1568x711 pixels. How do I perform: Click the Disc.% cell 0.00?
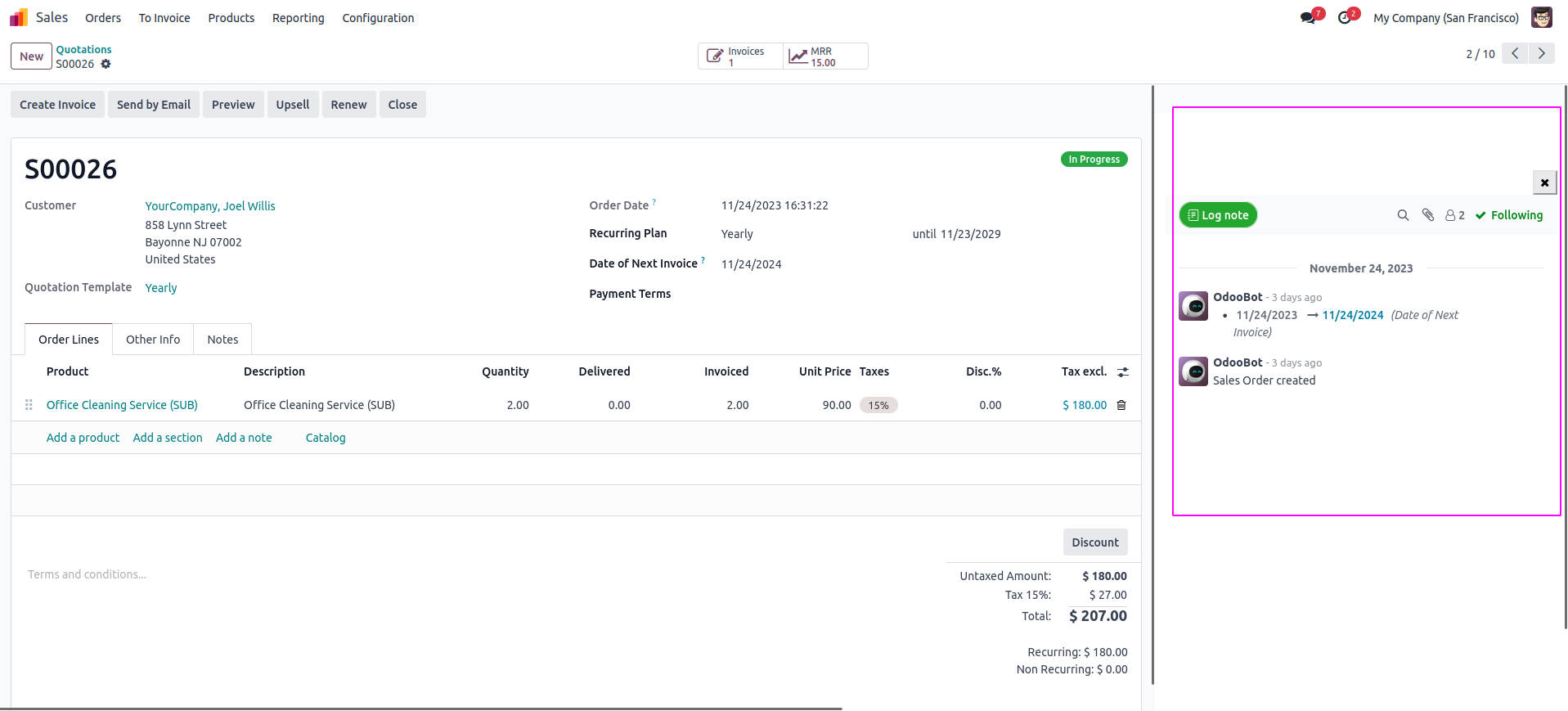[x=991, y=405]
